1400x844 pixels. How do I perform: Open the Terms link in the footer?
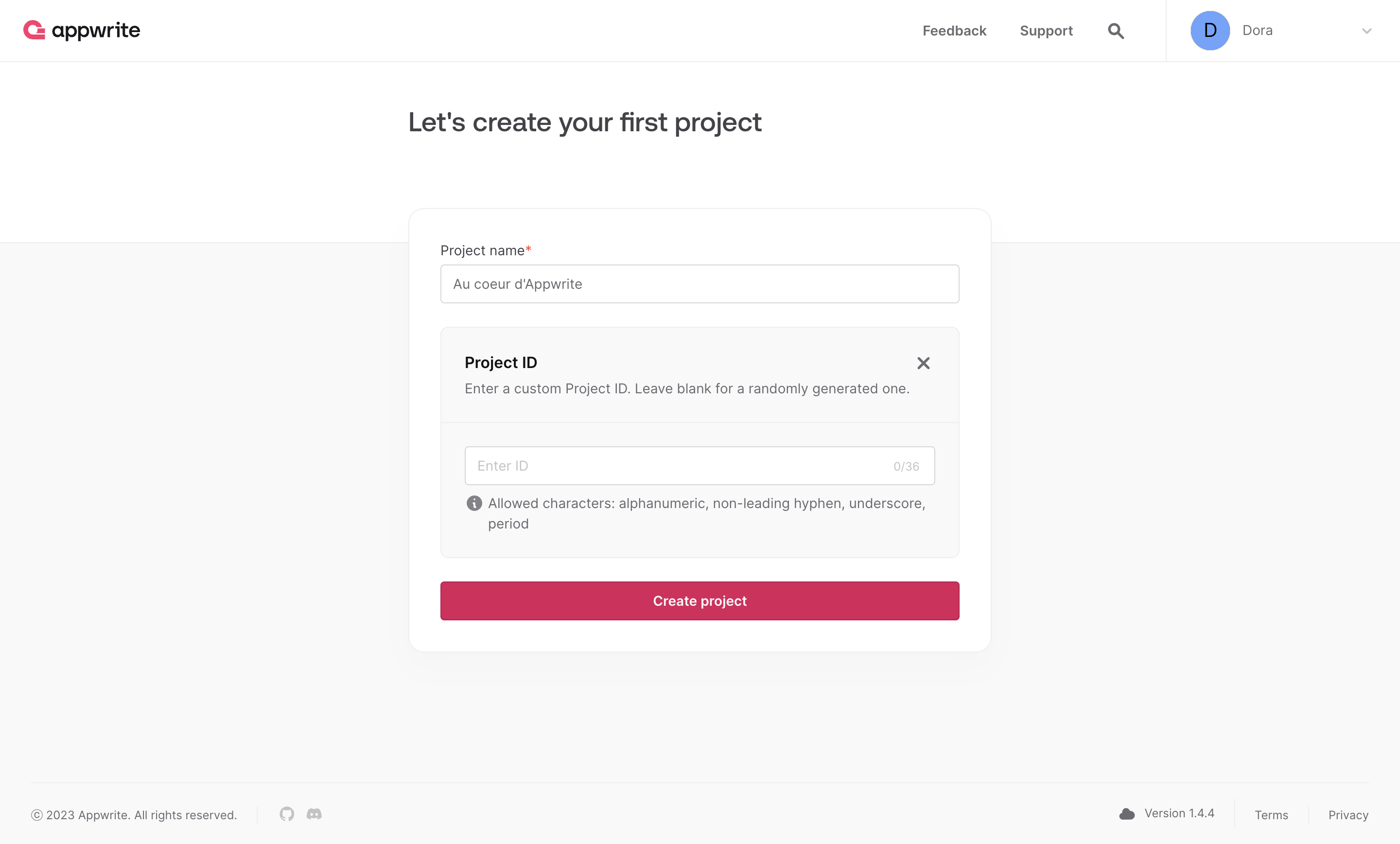(1271, 815)
